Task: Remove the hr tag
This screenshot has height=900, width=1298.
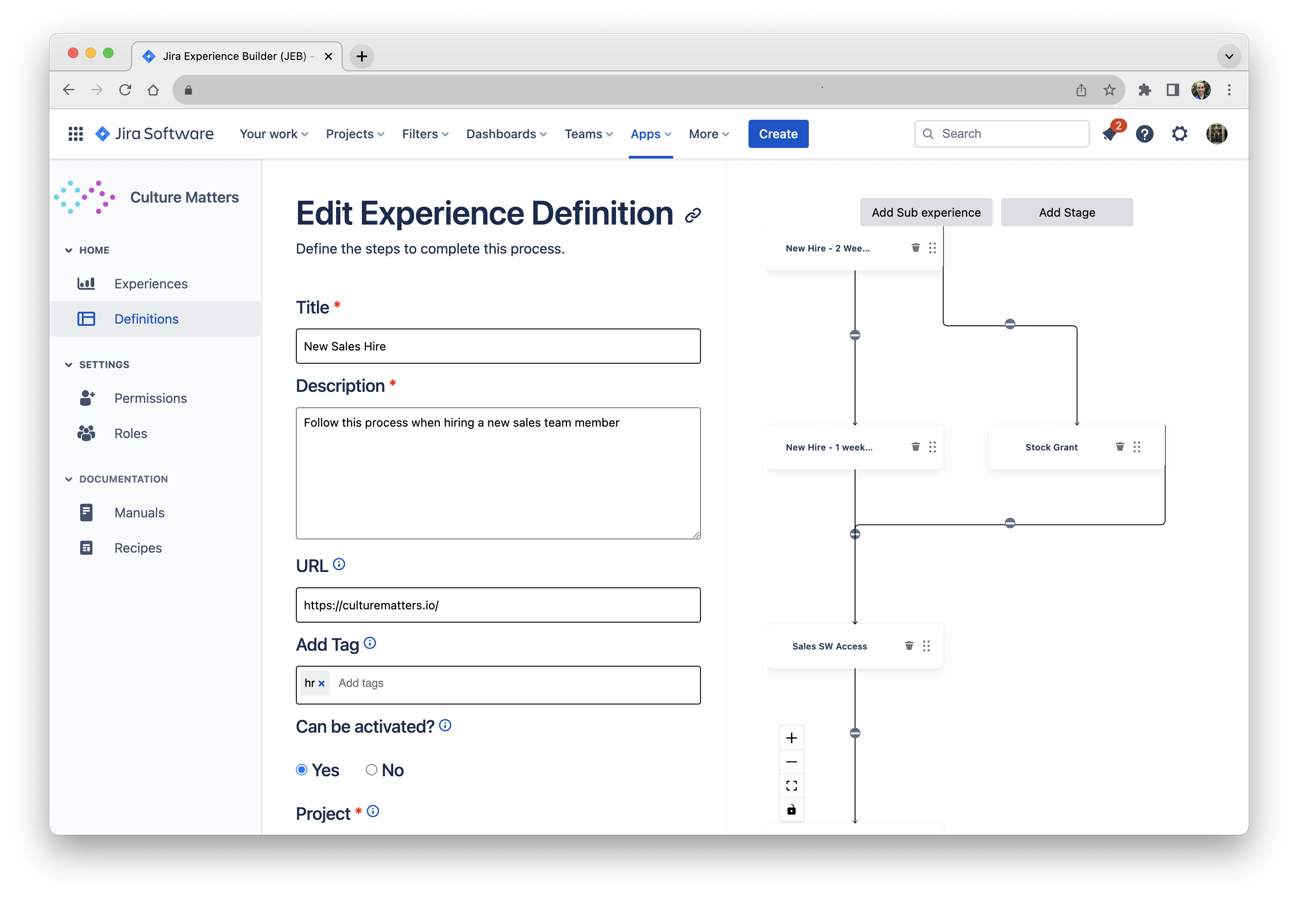Action: [322, 684]
